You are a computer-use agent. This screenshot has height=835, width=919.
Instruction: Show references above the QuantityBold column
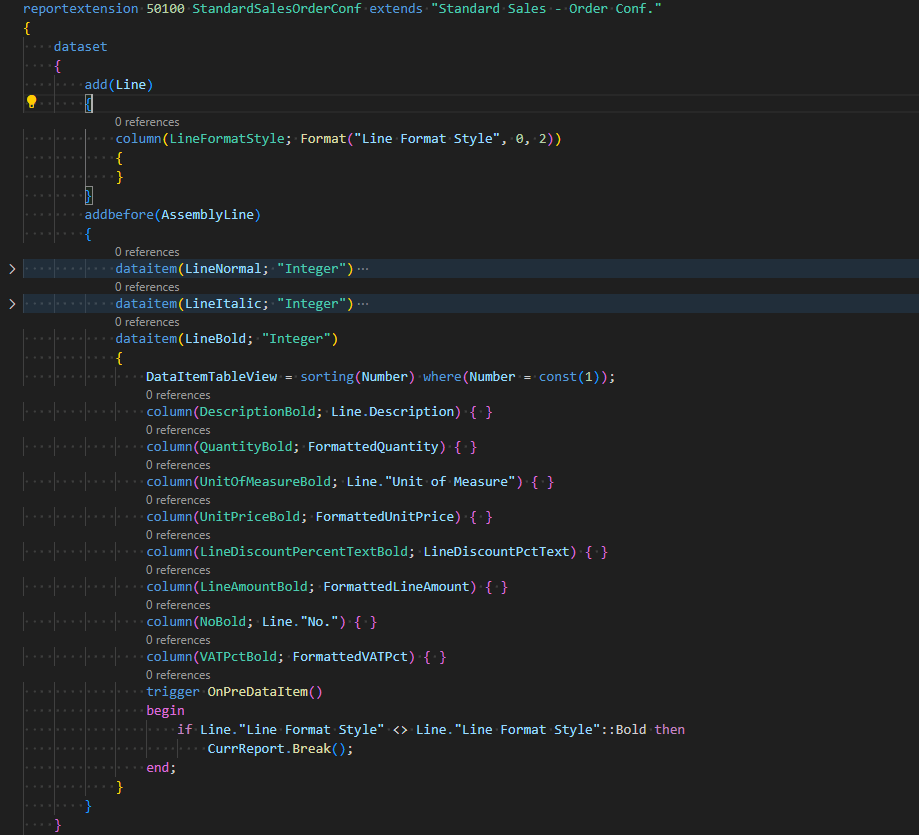coord(178,430)
